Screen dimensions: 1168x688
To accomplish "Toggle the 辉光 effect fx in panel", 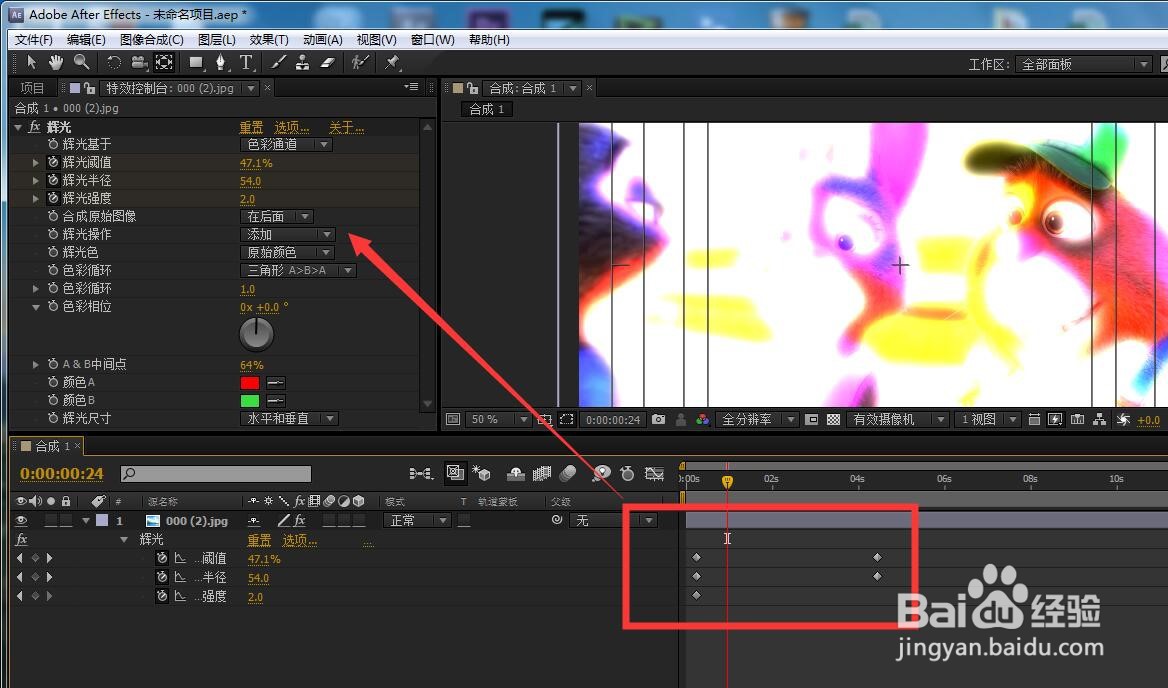I will tap(34, 127).
